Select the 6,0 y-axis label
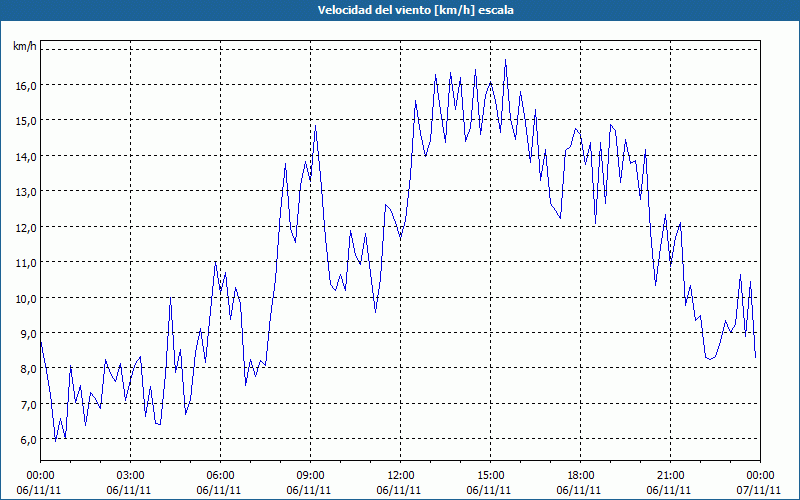Screen dimensions: 800x500 [28, 440]
